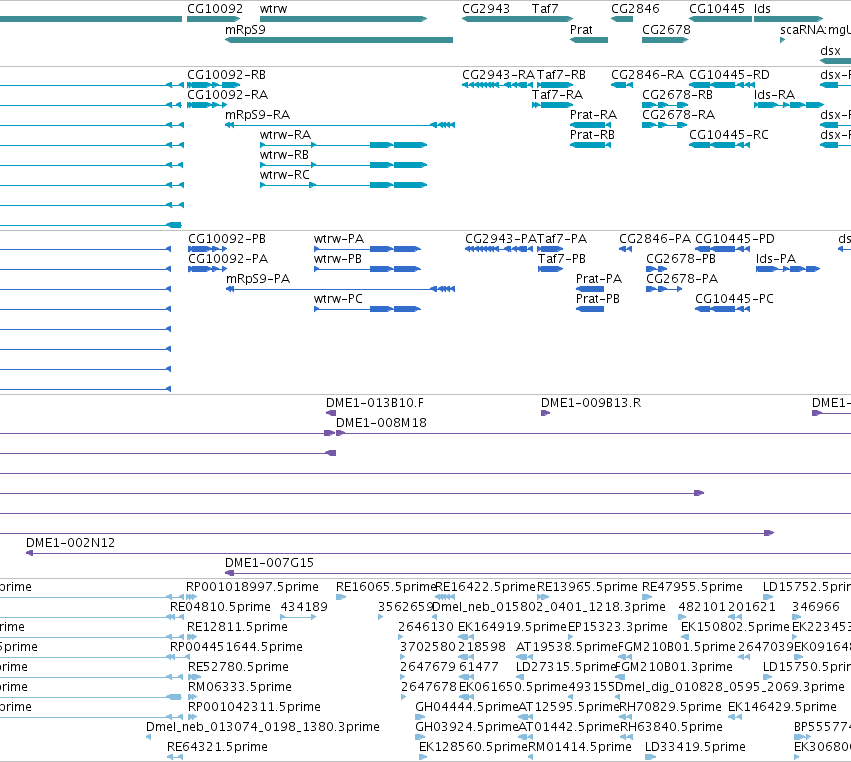Select EST RM06333.5prime
The width and height of the screenshot is (851, 762).
click(x=239, y=687)
